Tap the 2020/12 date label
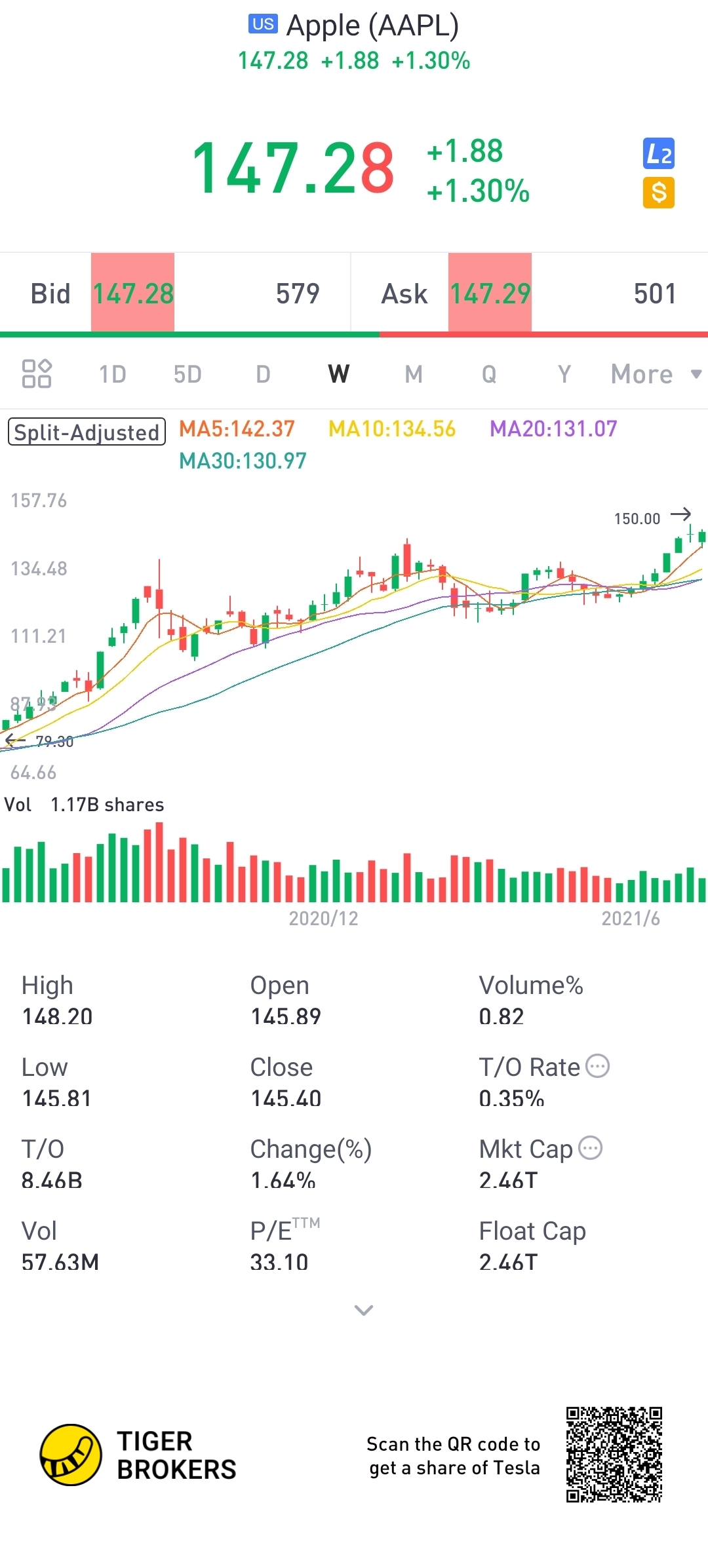The height and width of the screenshot is (1568, 708). [324, 918]
